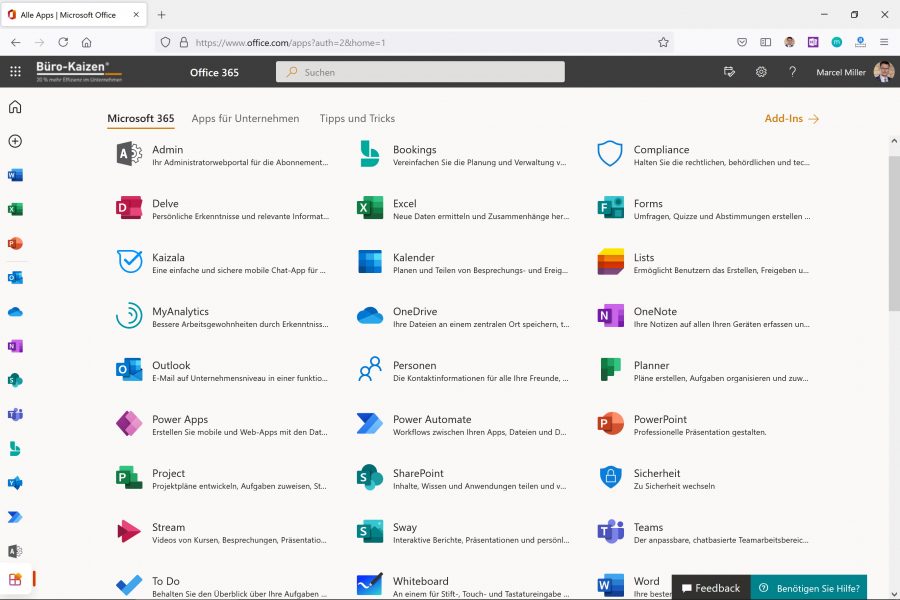The image size is (900, 600).
Task: Open Yammer from the left sidebar
Action: [15, 483]
